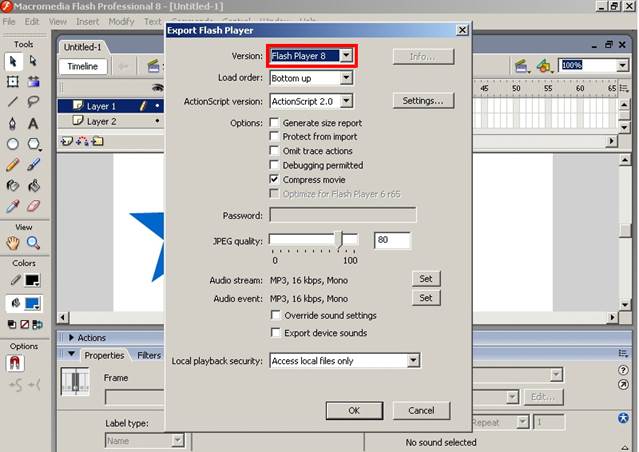
Task: Click the Add Motion Guide icon
Action: pyautogui.click(x=82, y=141)
